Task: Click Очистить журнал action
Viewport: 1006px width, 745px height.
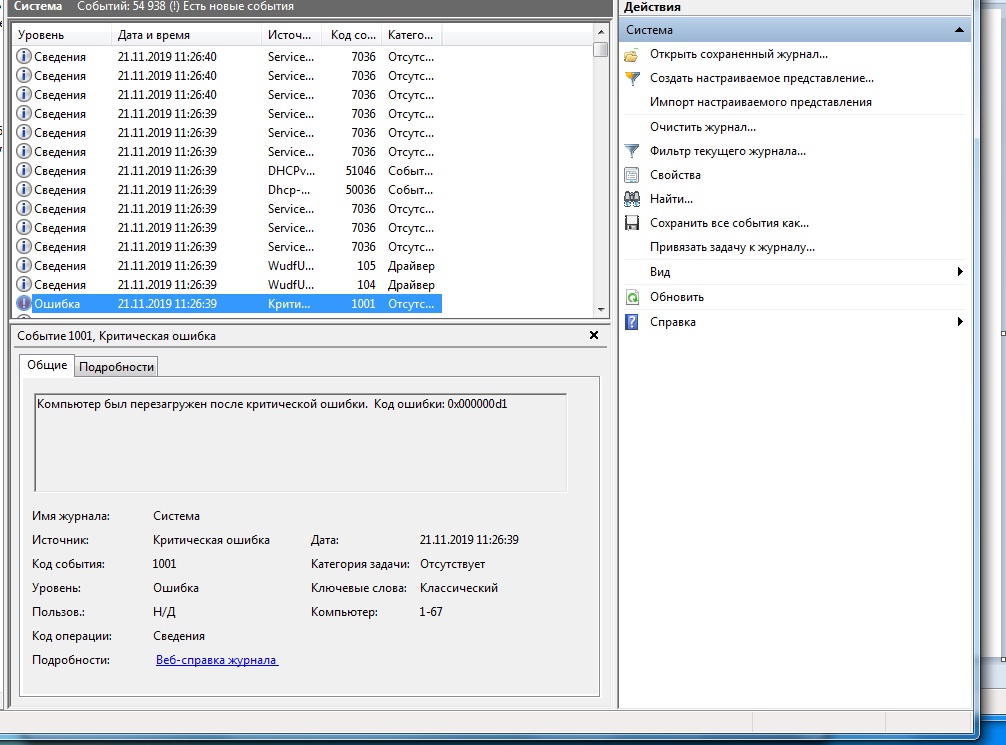Action: tap(702, 127)
